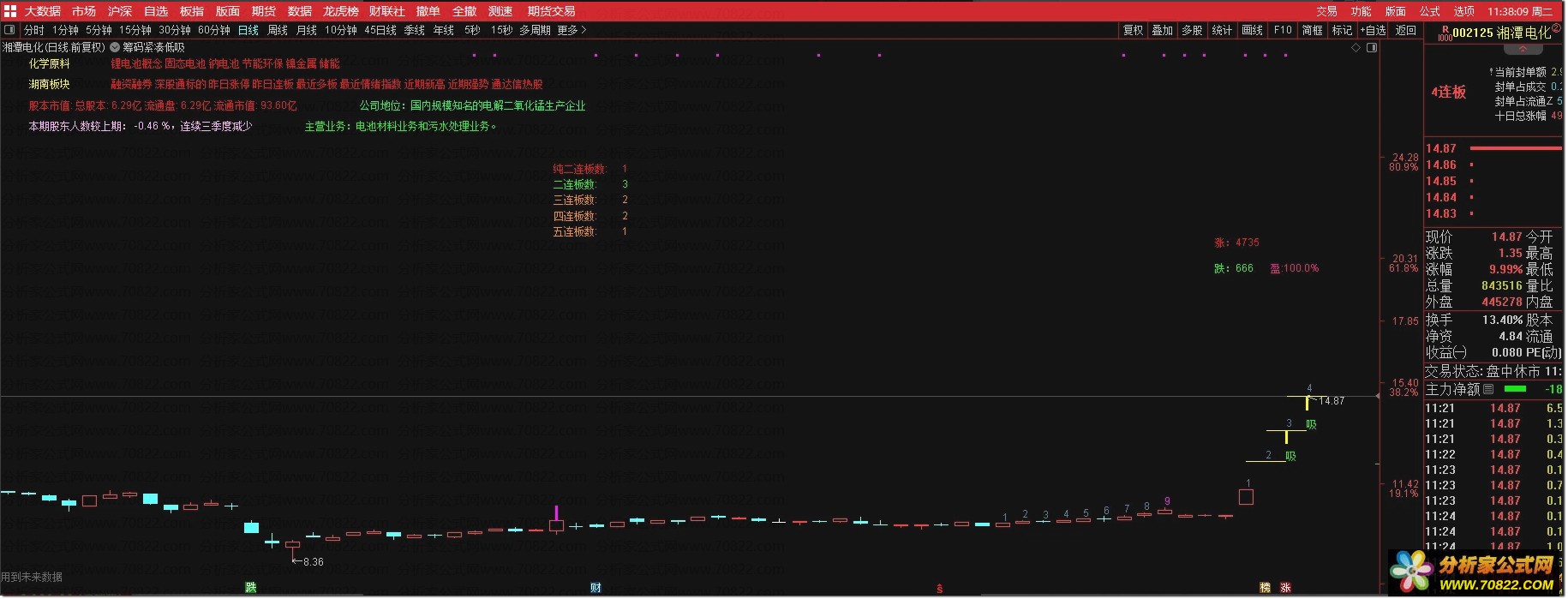This screenshot has width=1568, height=599.
Task: Toggle the right info panel icon
Action: click(x=1372, y=47)
